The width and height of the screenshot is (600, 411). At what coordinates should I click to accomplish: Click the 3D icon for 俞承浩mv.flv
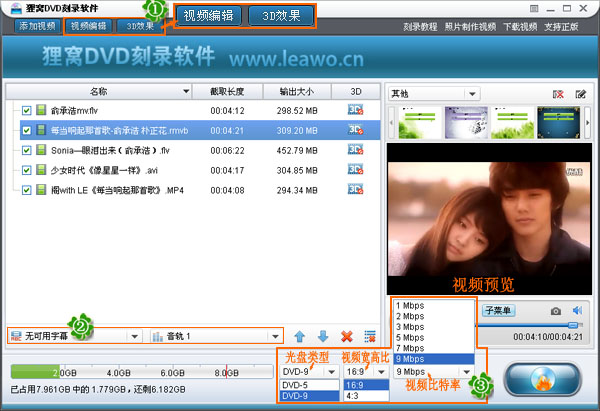pyautogui.click(x=354, y=110)
